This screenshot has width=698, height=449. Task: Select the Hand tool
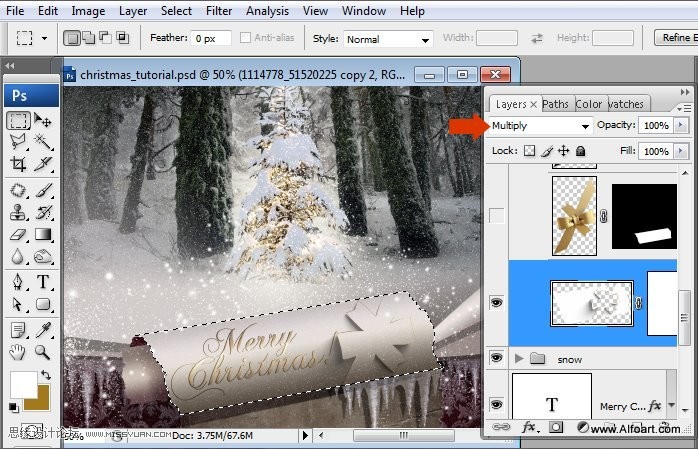[x=18, y=352]
